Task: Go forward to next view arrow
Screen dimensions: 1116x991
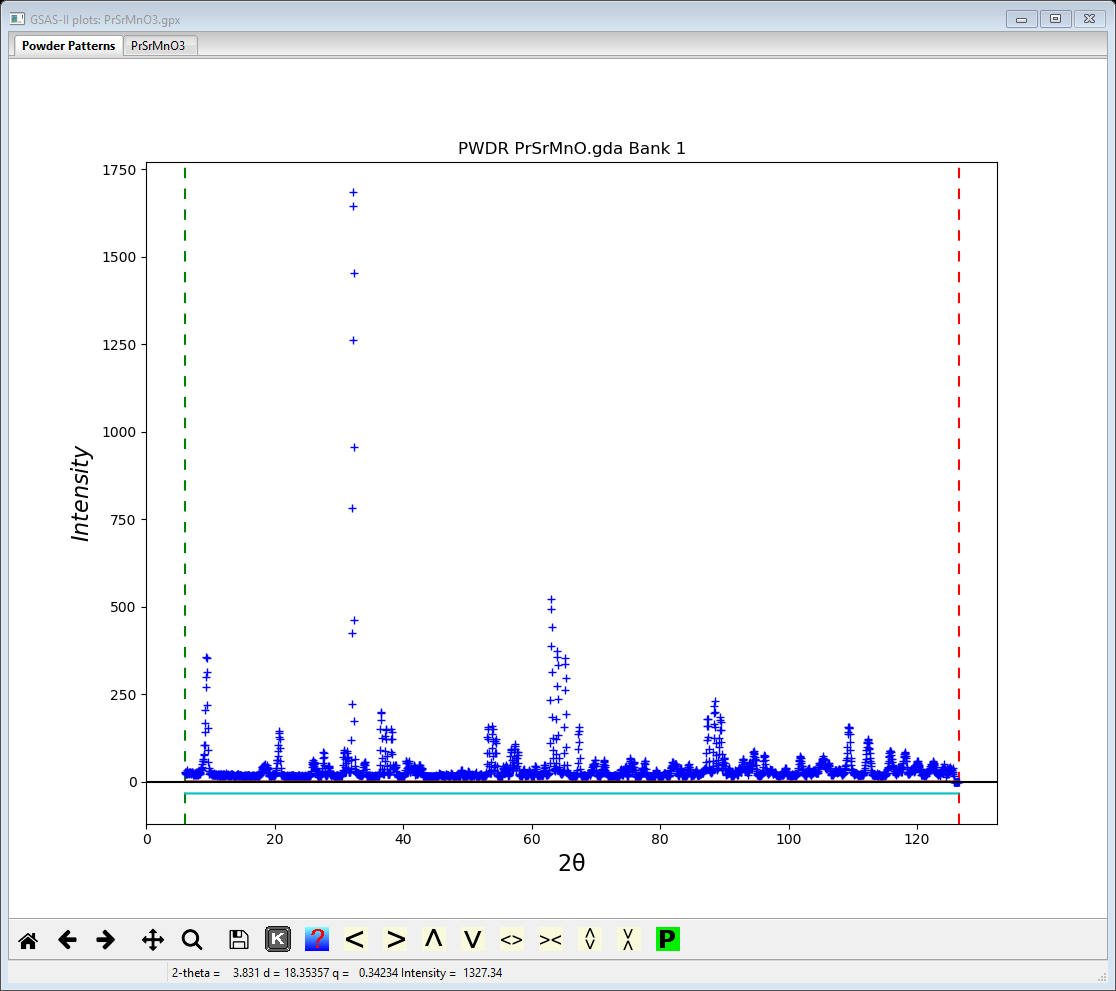Action: [105, 940]
